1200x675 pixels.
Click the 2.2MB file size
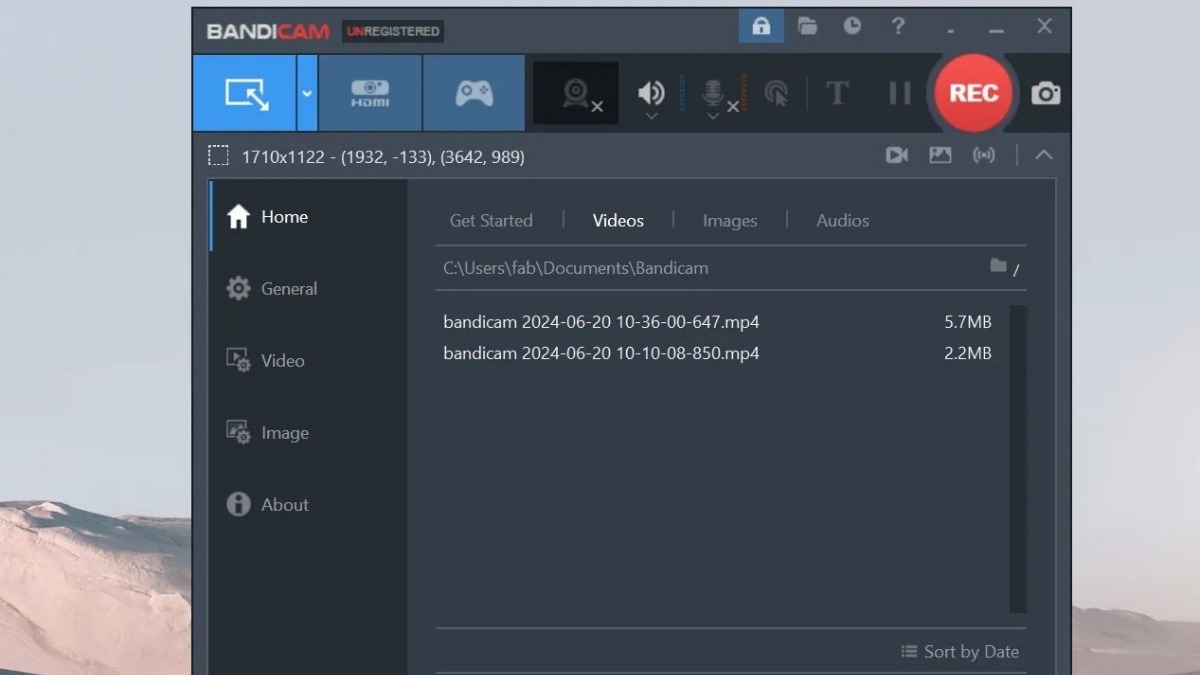coord(968,353)
